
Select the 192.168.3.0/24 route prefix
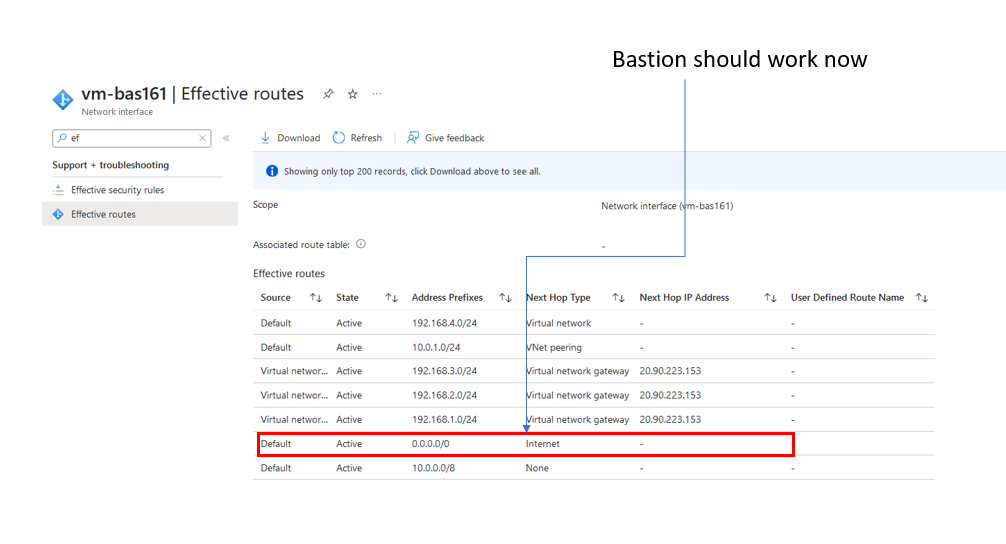coord(444,371)
